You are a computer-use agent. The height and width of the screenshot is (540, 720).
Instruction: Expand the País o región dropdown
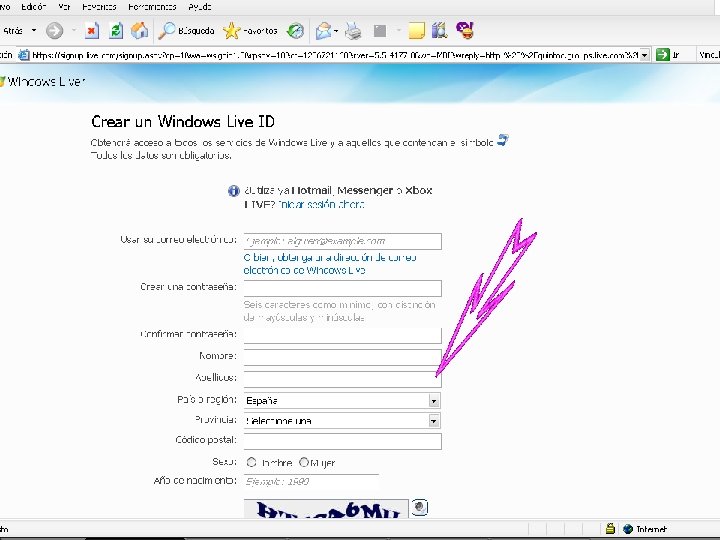point(433,401)
